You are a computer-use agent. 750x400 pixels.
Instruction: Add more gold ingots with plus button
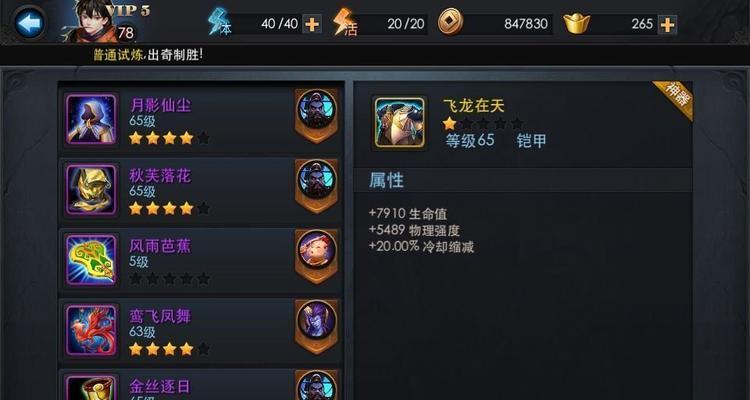(x=667, y=24)
